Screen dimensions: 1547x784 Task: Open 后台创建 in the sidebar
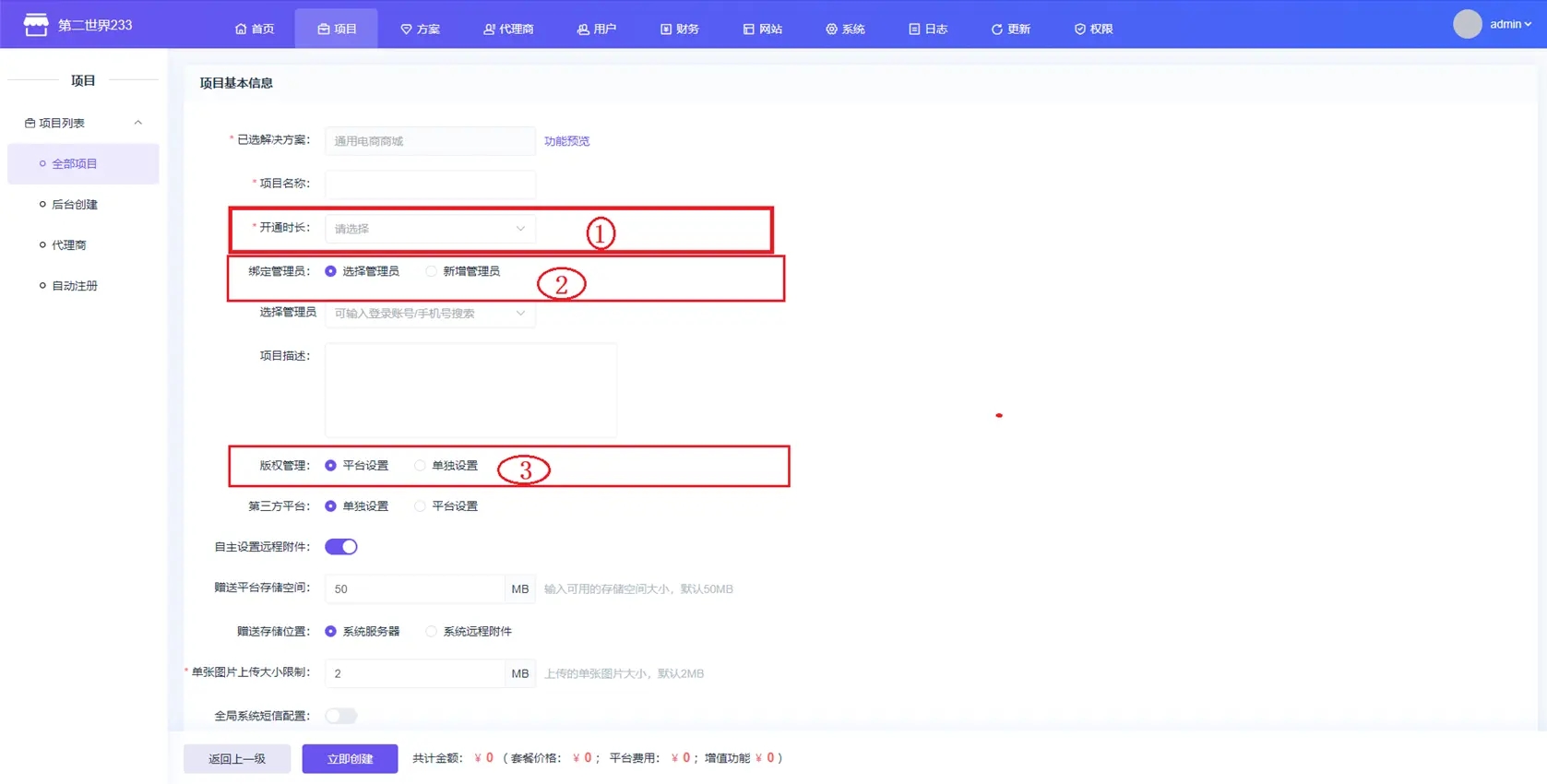click(74, 205)
